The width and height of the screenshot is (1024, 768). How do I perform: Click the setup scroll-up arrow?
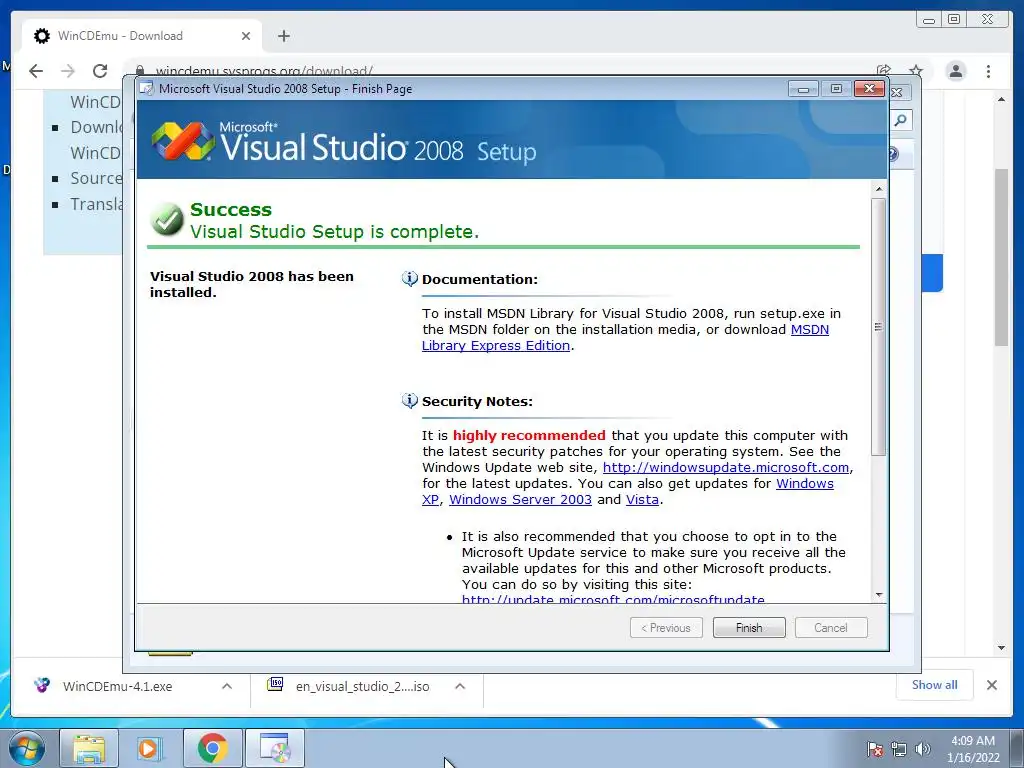pos(878,189)
